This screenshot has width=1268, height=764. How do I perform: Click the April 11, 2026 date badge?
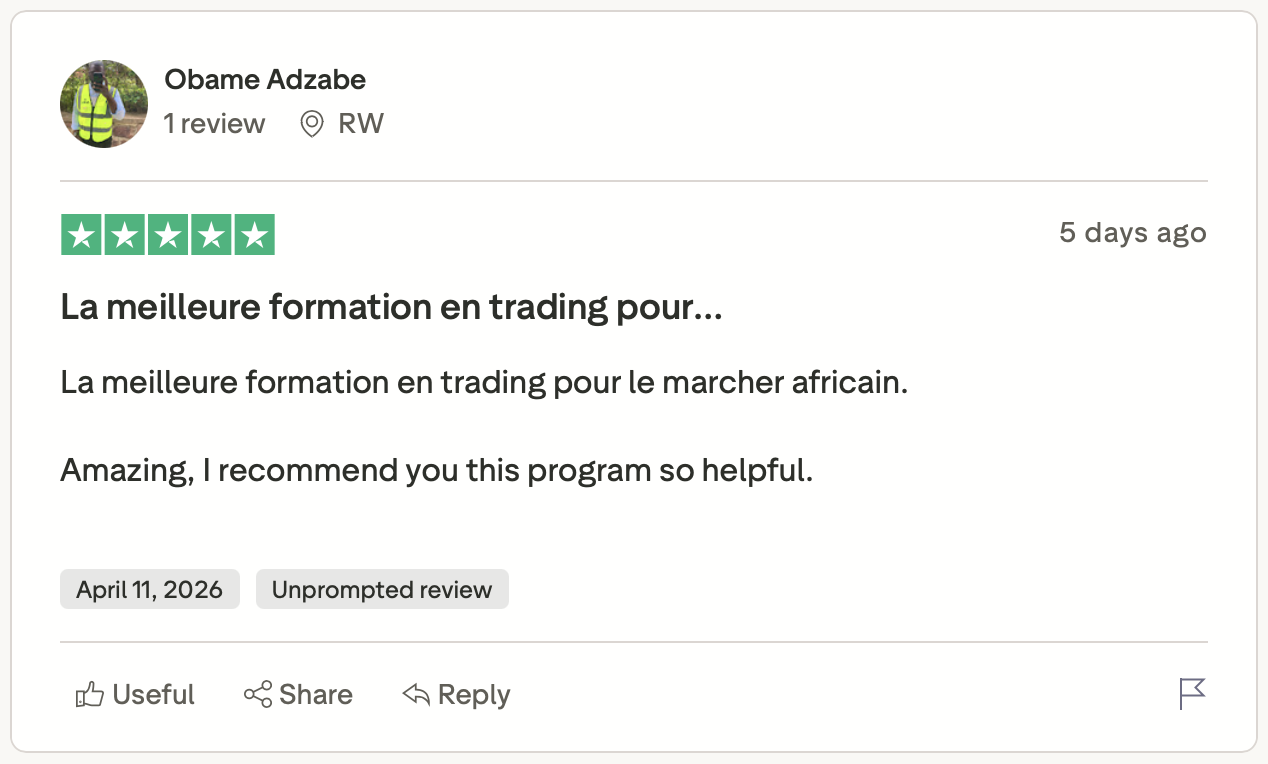coord(149,590)
